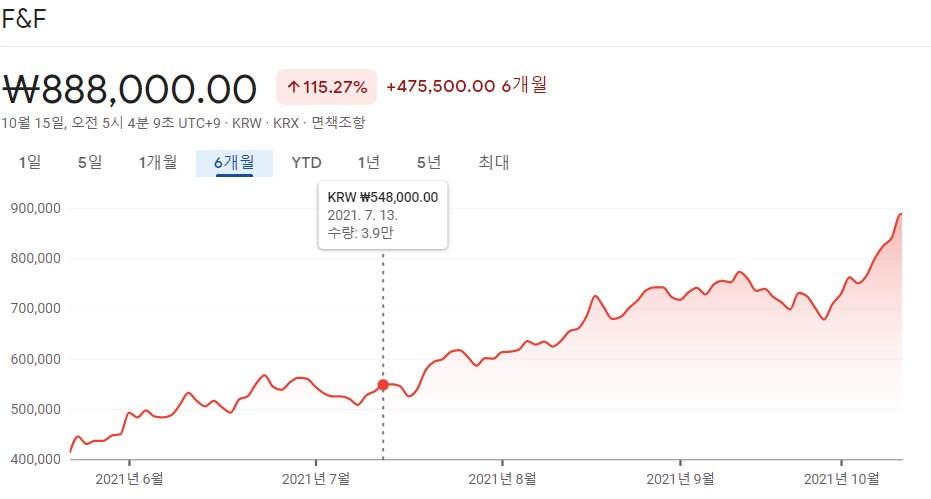Switch to the 5일 range tab

tap(89, 162)
